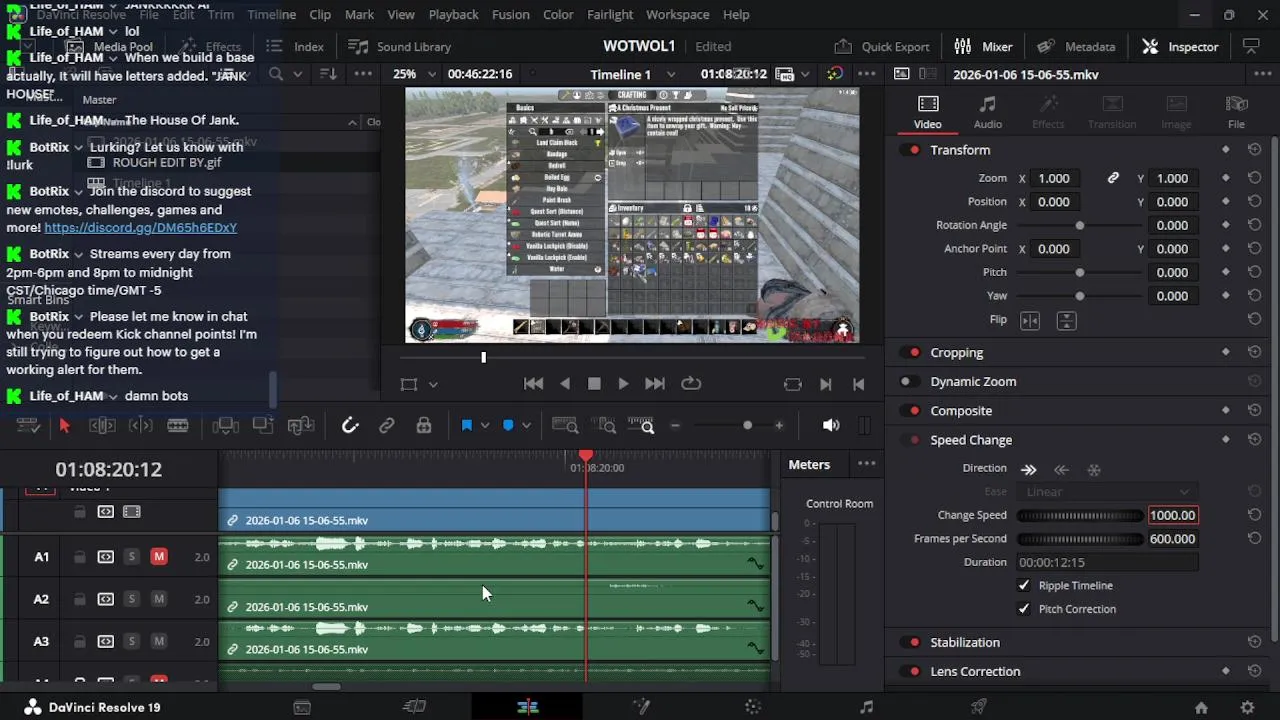Viewport: 1280px width, 720px height.
Task: Click the Flip vertical icon
Action: [1066, 320]
